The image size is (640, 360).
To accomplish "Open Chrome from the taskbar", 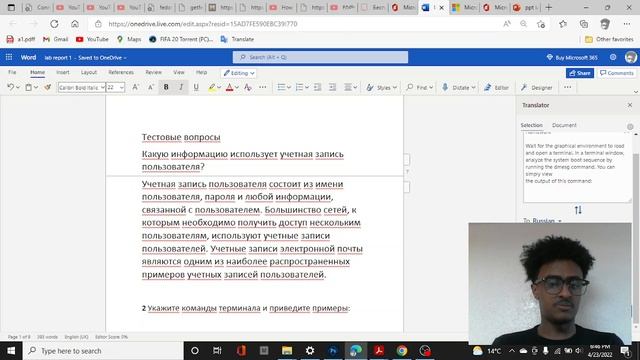I will [x=402, y=351].
